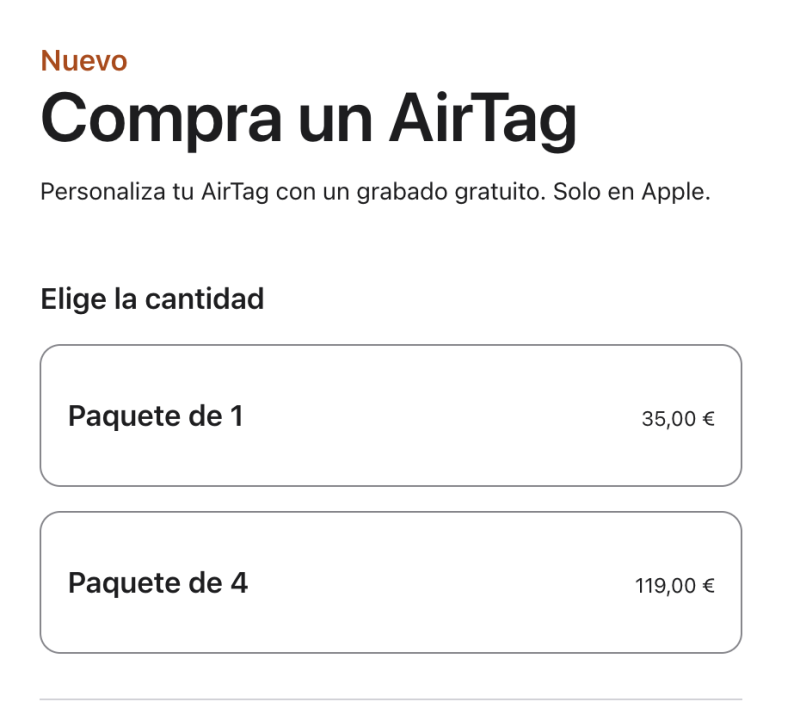This screenshot has height=714, width=800.
Task: Choose the Paquete de 4 quantity option
Action: point(390,582)
